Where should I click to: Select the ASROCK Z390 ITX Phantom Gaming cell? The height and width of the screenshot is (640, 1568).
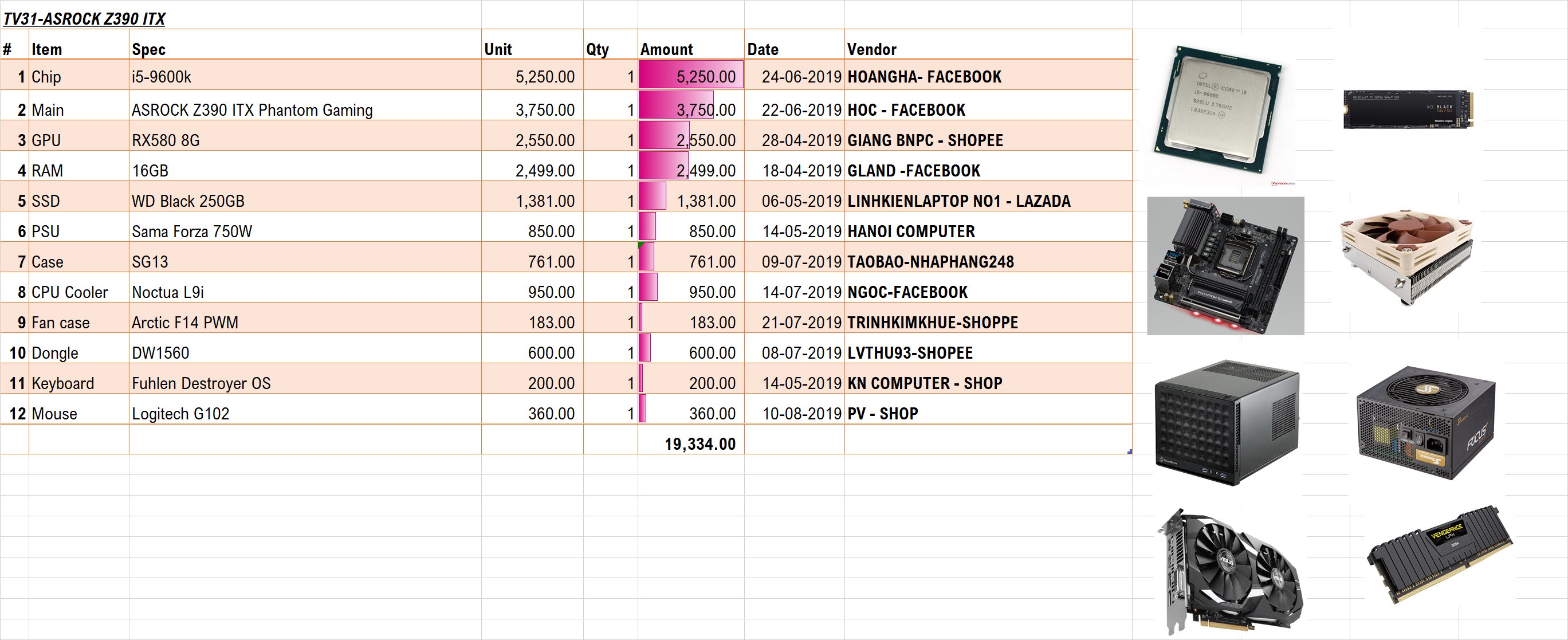[x=305, y=106]
